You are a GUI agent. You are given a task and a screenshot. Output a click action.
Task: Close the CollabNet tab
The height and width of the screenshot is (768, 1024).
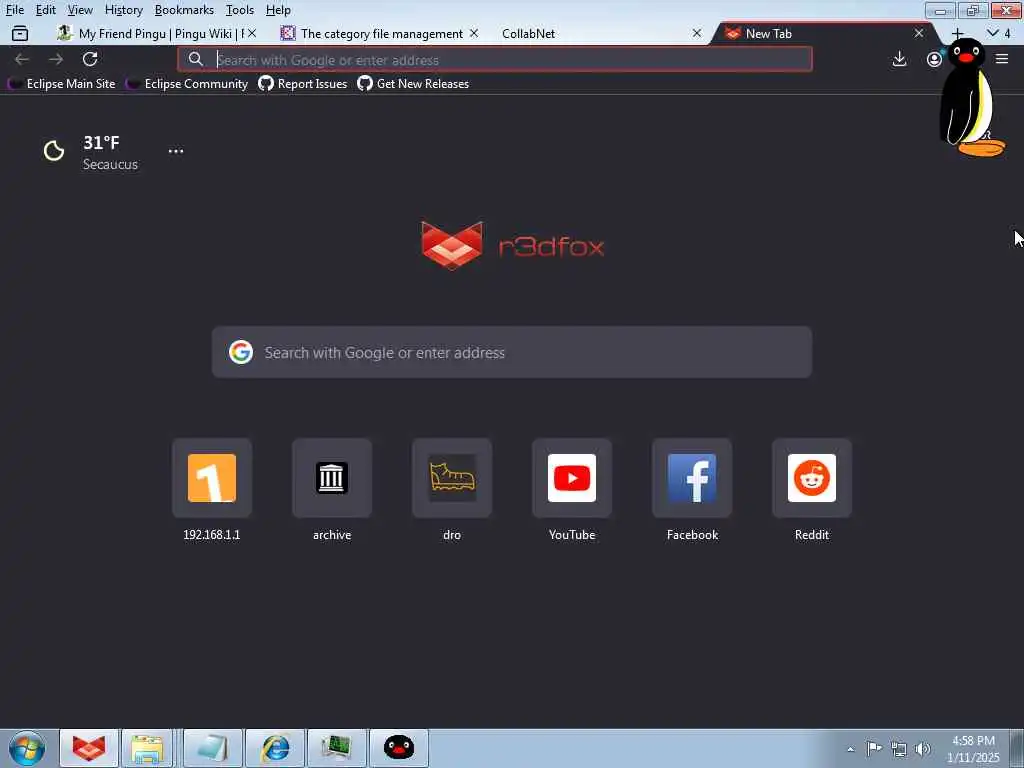pos(697,33)
